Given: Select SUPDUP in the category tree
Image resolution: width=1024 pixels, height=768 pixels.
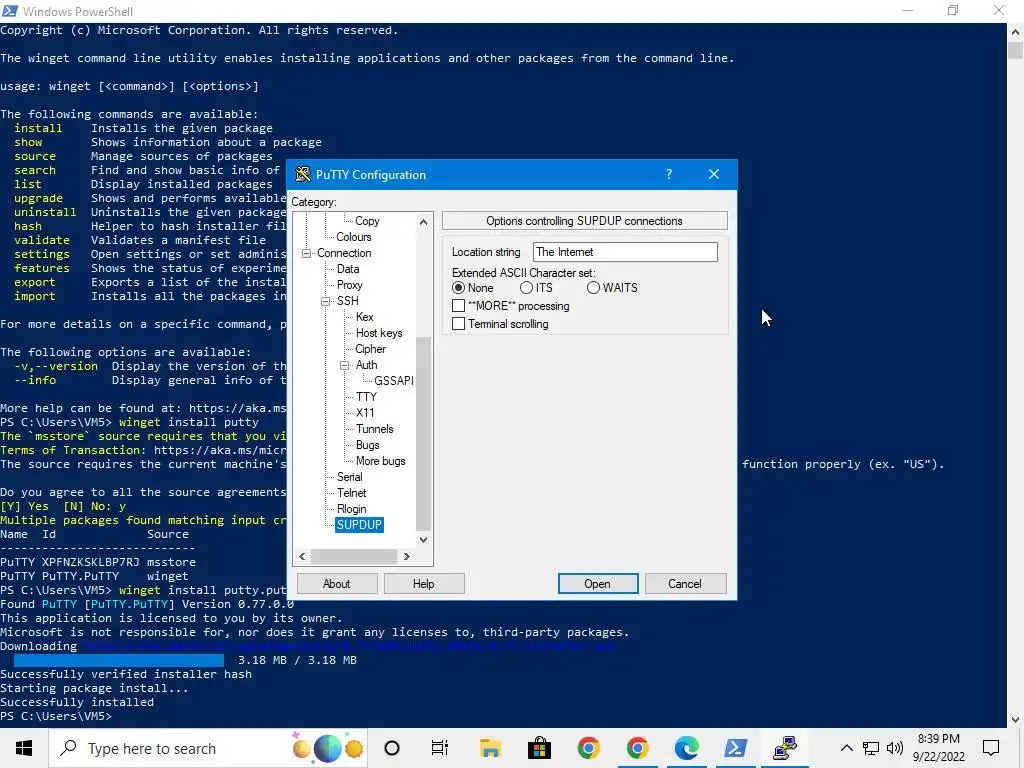Looking at the screenshot, I should [x=359, y=525].
